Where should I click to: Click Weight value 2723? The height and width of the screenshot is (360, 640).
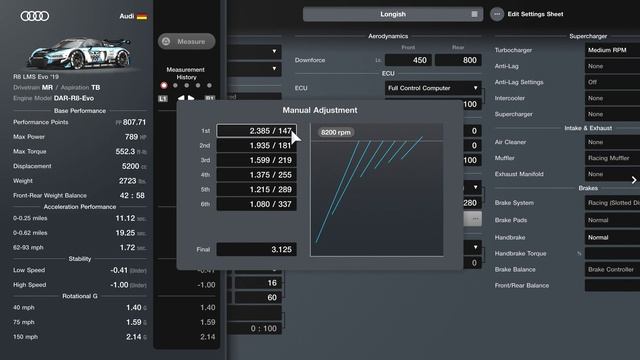coord(127,181)
